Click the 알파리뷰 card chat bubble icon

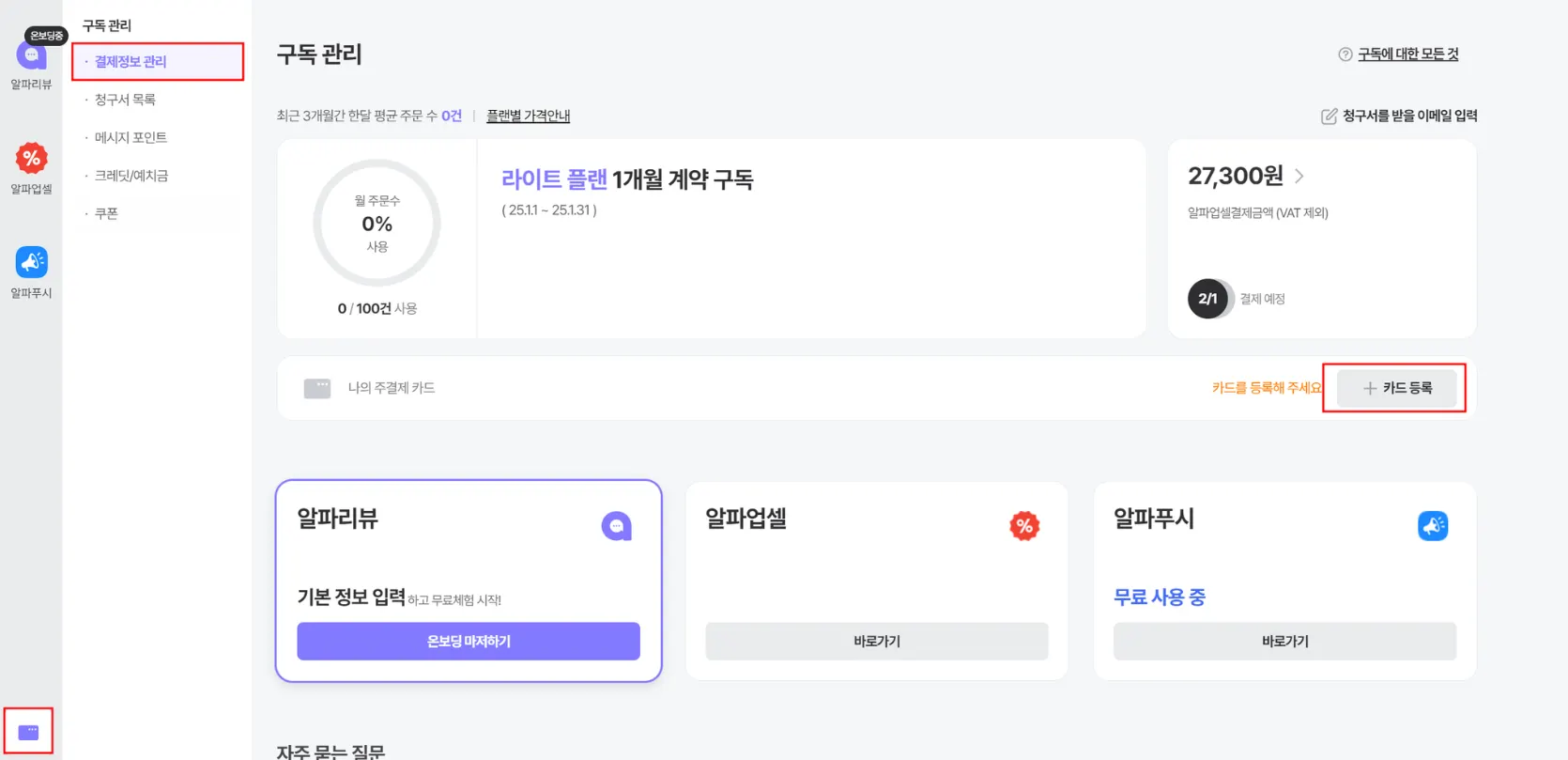[x=616, y=526]
